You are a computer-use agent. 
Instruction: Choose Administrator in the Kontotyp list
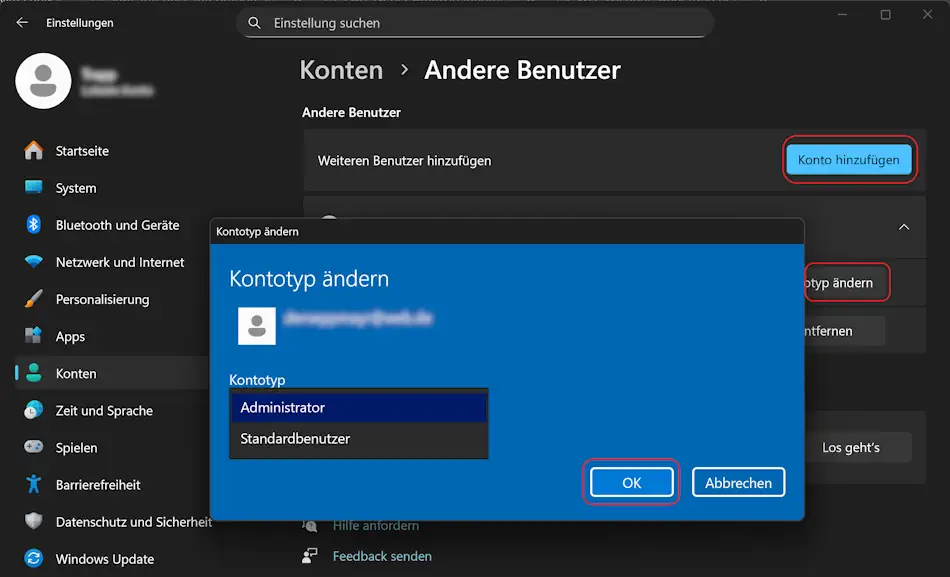click(x=358, y=408)
